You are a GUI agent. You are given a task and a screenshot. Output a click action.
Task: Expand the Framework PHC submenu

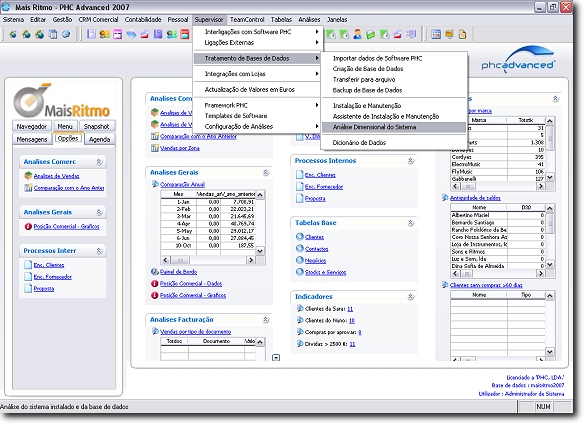coord(258,105)
